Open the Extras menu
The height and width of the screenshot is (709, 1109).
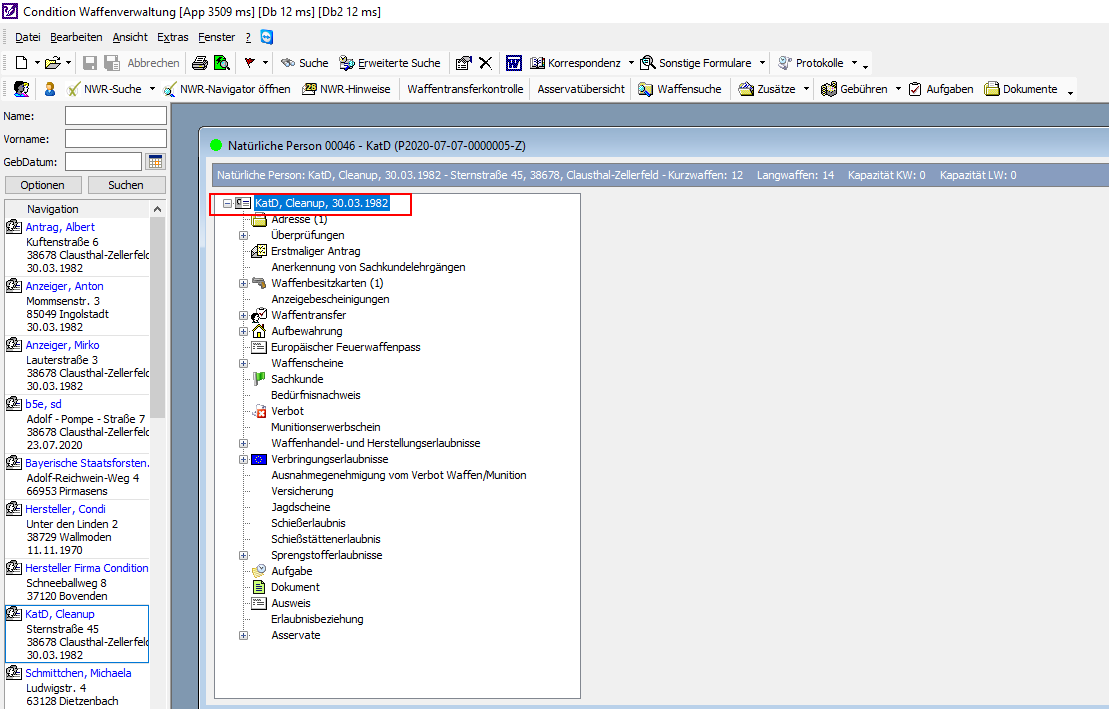172,37
